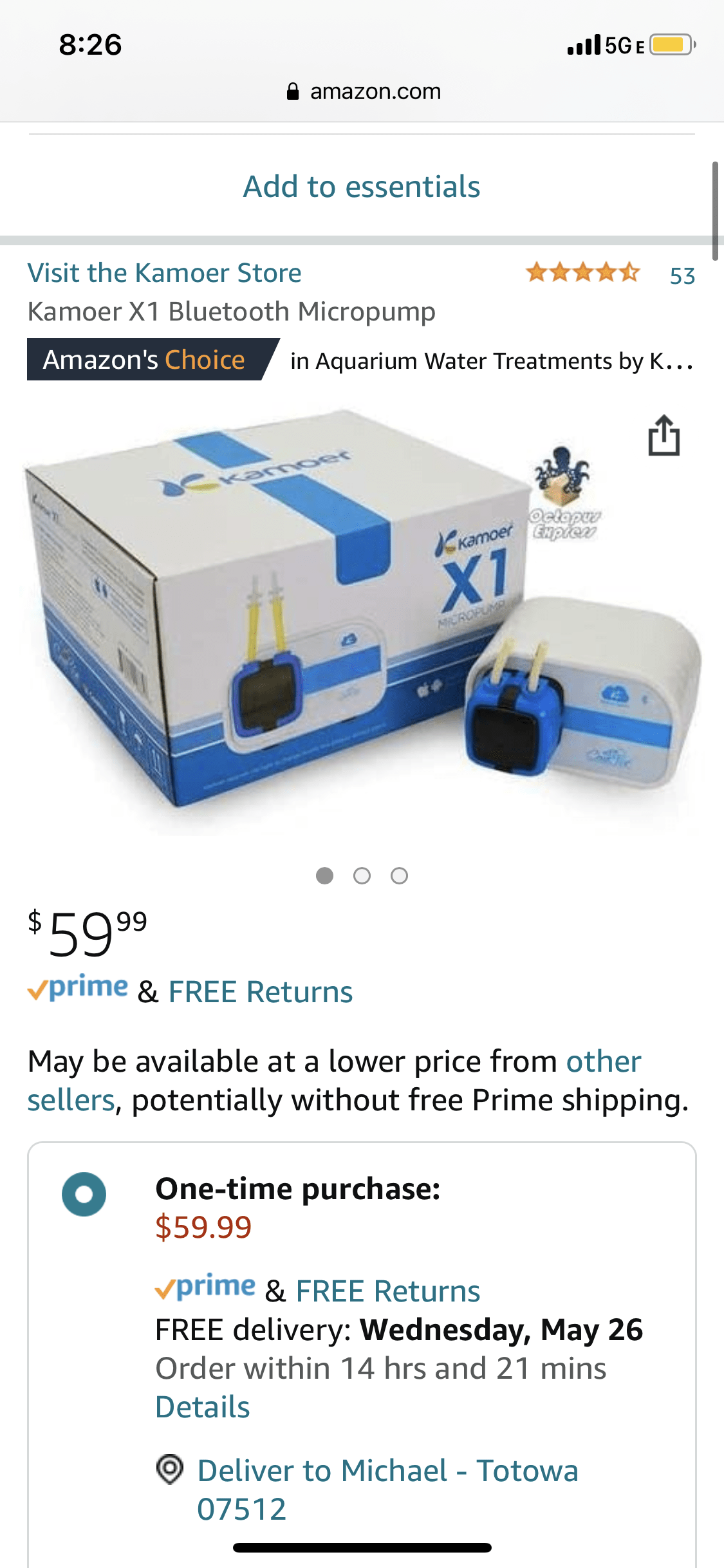This screenshot has height=1568, width=724.
Task: Tap the star rating icons
Action: (583, 273)
